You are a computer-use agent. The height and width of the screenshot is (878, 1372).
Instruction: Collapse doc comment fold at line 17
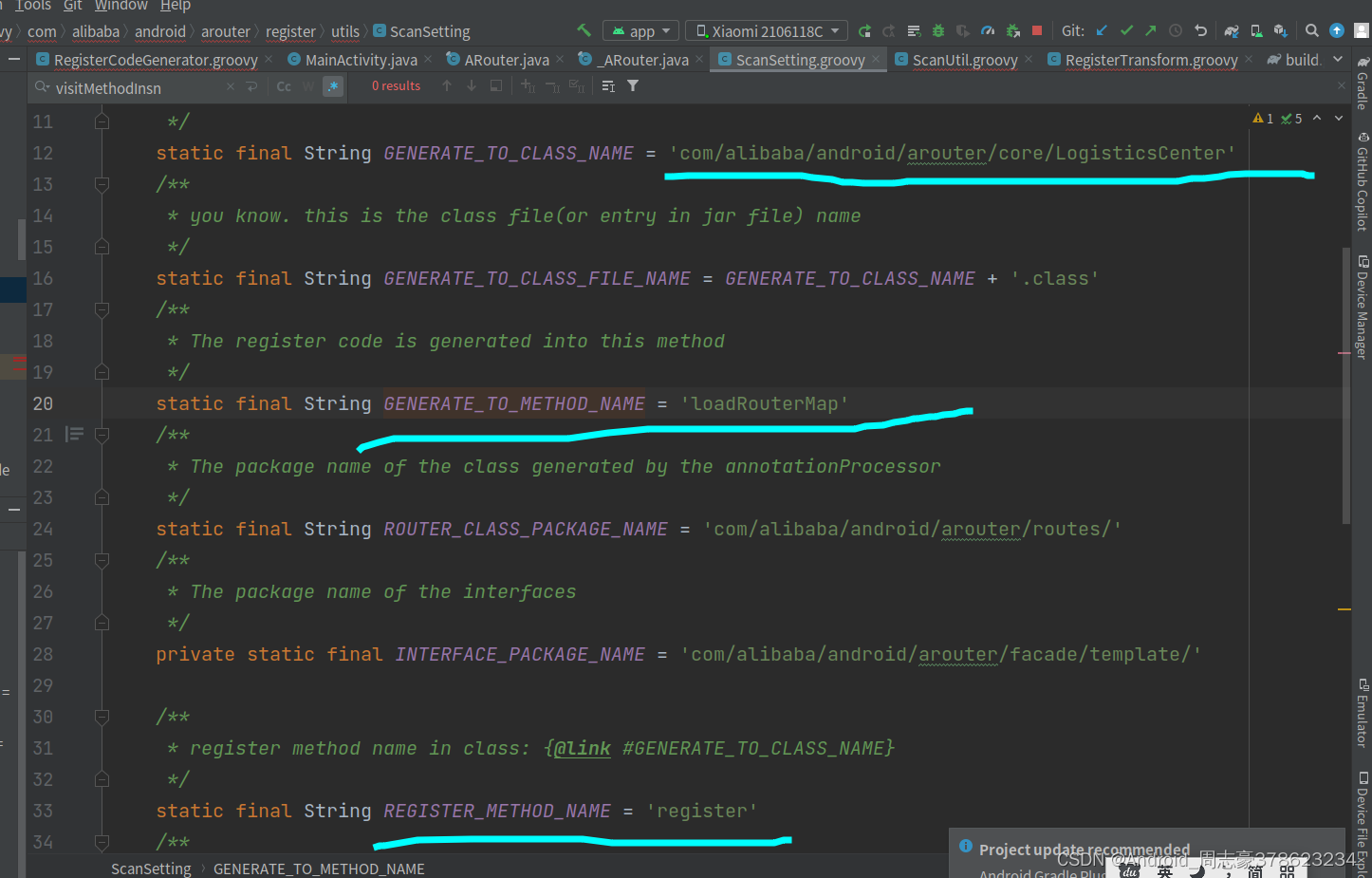102,309
